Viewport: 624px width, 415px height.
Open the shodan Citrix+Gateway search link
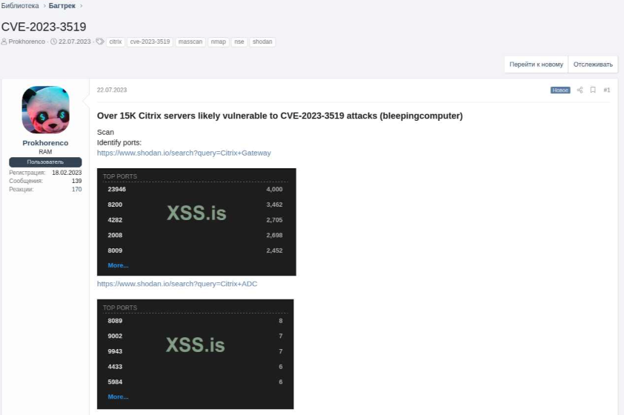pyautogui.click(x=184, y=153)
